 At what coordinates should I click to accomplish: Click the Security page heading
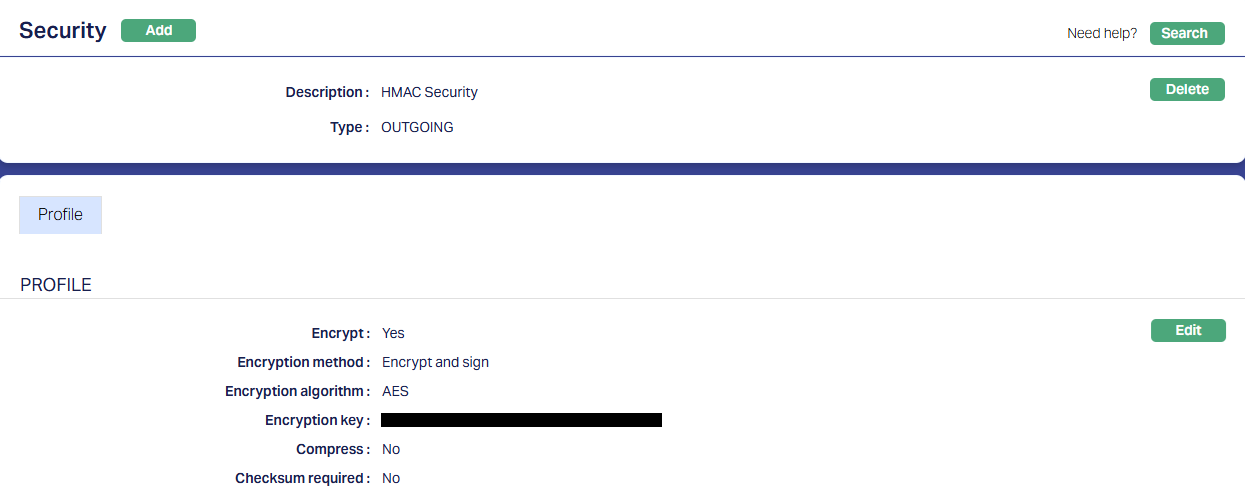point(62,30)
